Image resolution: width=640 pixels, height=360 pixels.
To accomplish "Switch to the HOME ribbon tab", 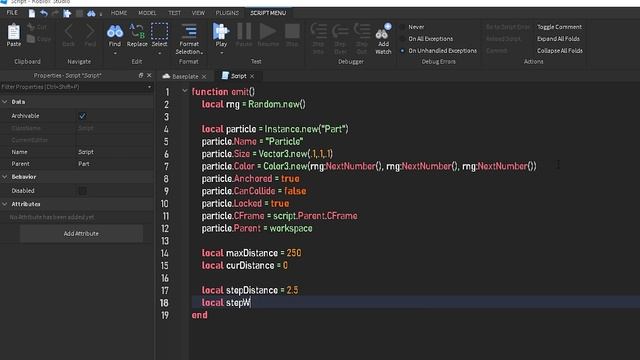I will pos(119,13).
